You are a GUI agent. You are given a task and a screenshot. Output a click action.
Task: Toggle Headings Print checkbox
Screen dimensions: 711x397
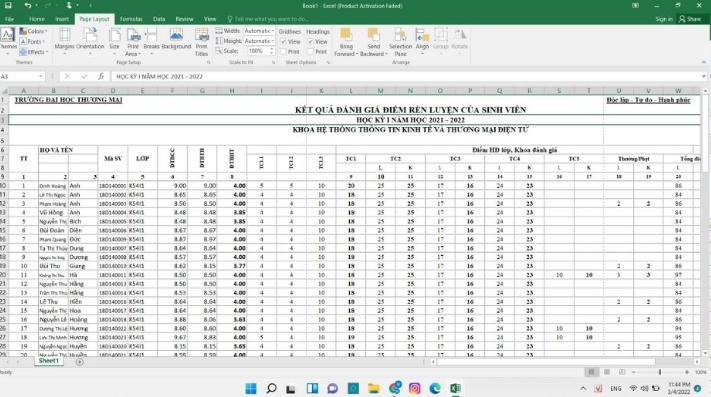pyautogui.click(x=311, y=52)
